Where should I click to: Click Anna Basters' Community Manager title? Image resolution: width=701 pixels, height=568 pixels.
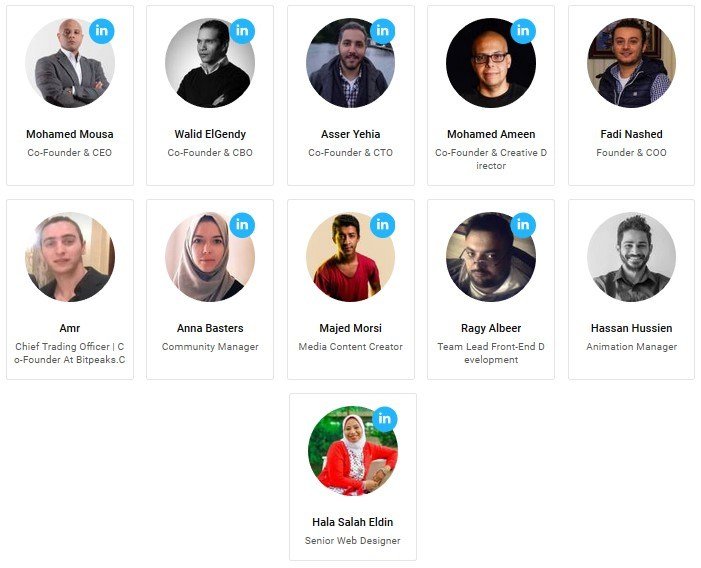[210, 346]
